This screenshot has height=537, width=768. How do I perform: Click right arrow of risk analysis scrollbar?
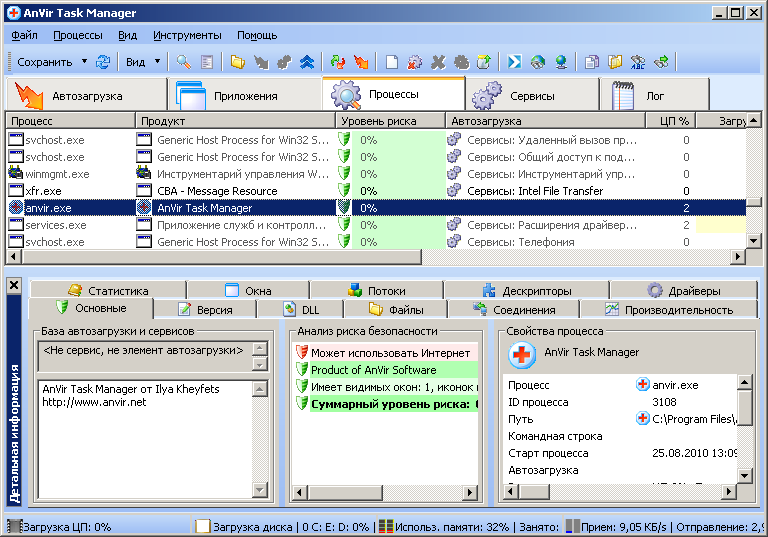[470, 492]
